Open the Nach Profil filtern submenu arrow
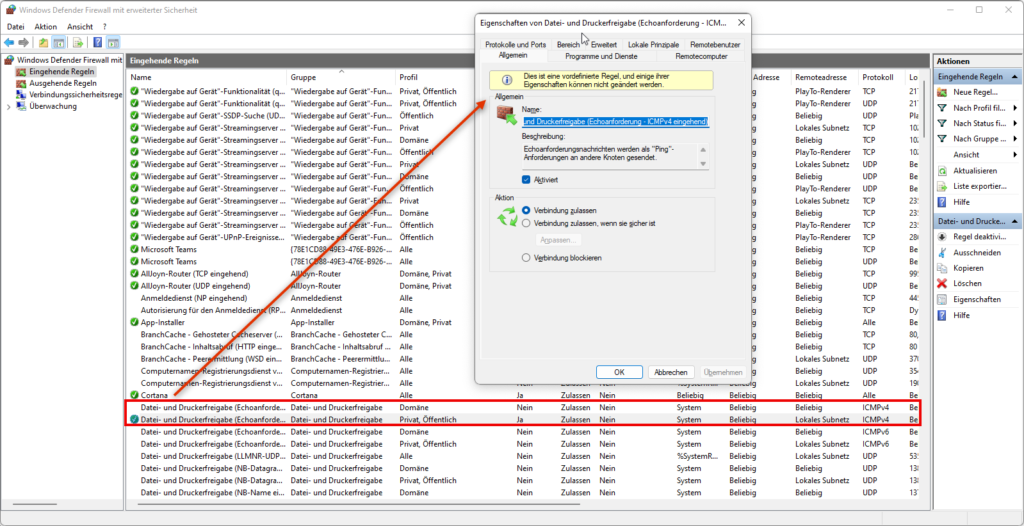 [x=1016, y=108]
